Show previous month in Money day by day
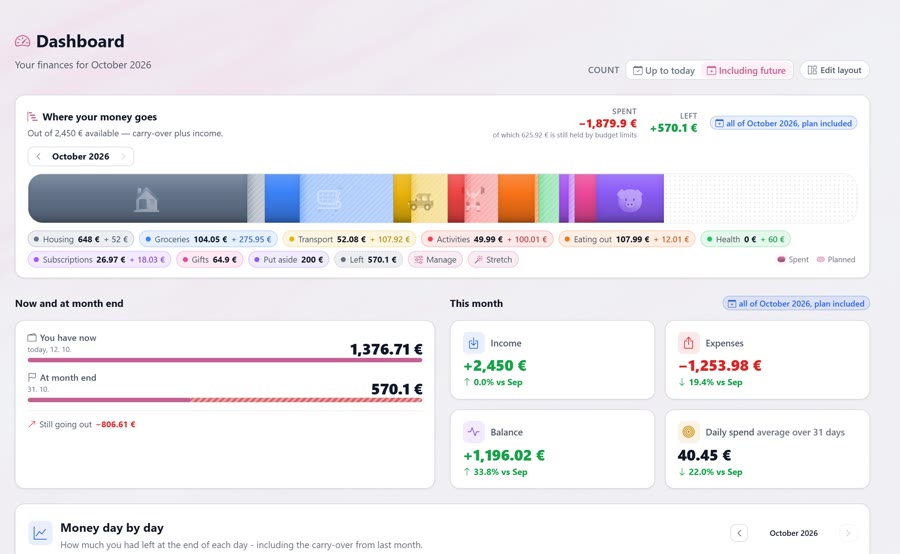This screenshot has width=900, height=554. 739,533
